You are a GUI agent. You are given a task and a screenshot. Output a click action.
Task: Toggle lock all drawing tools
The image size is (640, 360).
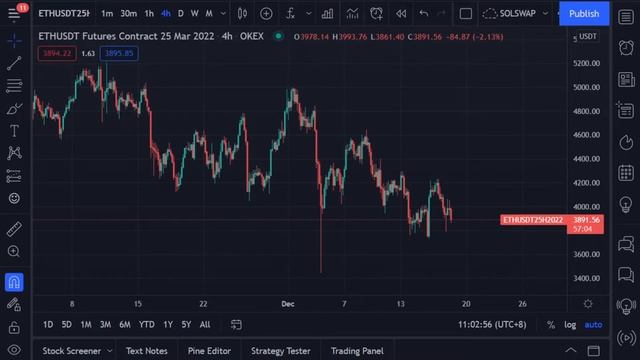point(14,327)
